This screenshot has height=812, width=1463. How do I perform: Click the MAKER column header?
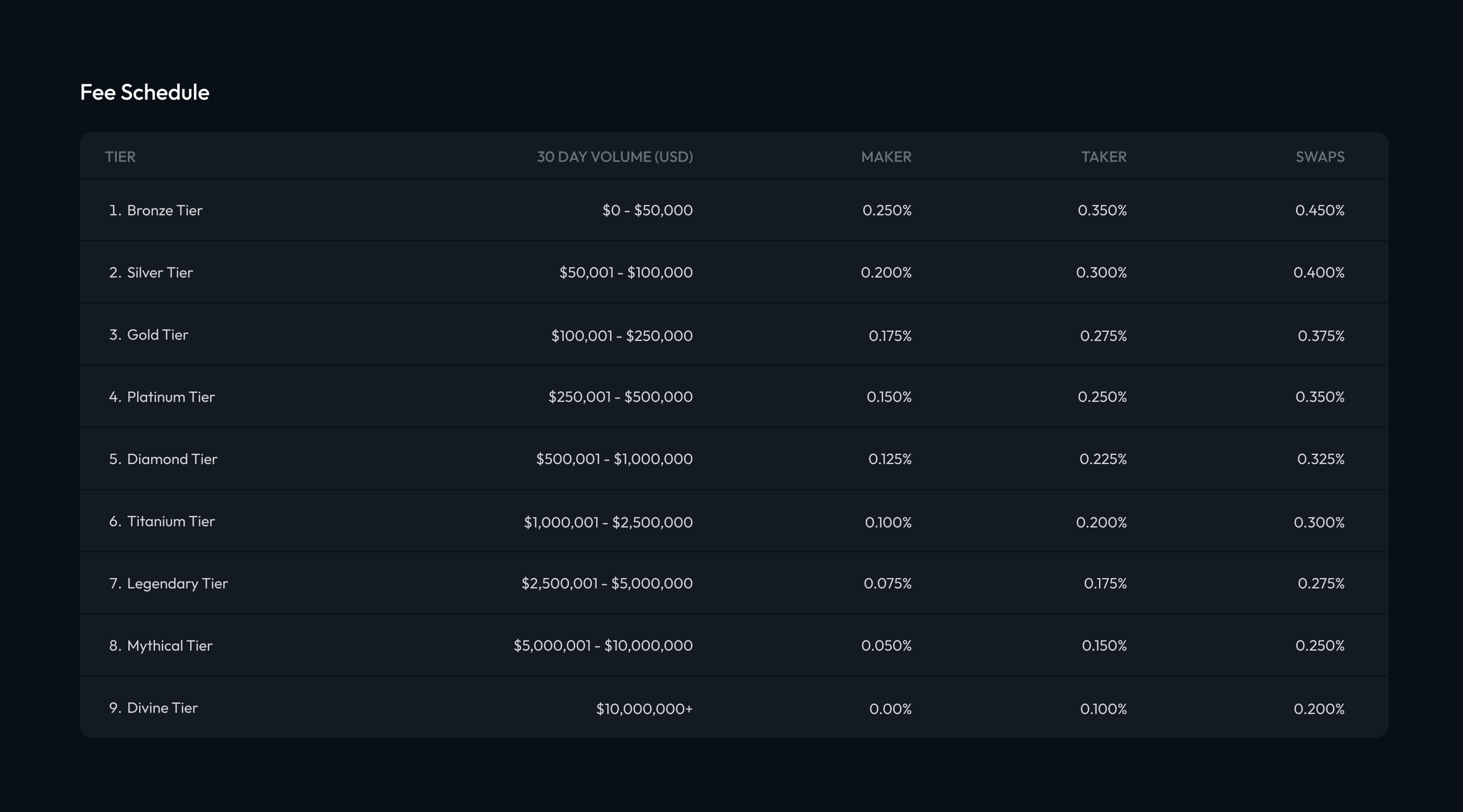[886, 157]
